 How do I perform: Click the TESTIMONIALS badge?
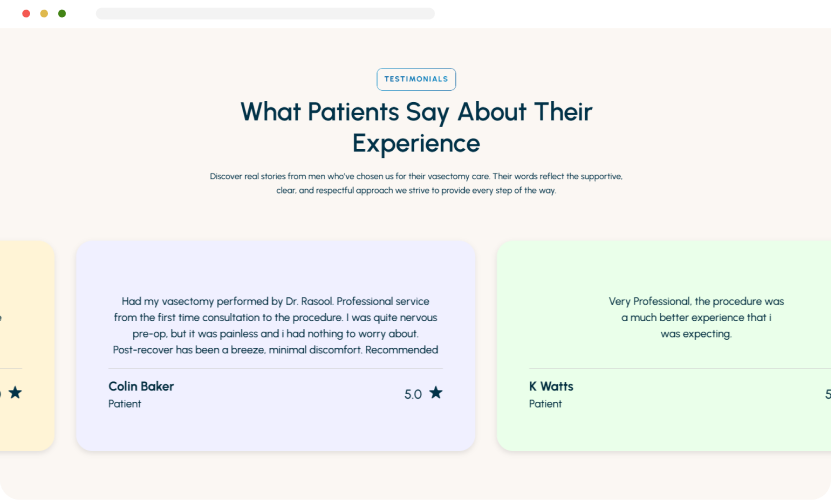416,79
